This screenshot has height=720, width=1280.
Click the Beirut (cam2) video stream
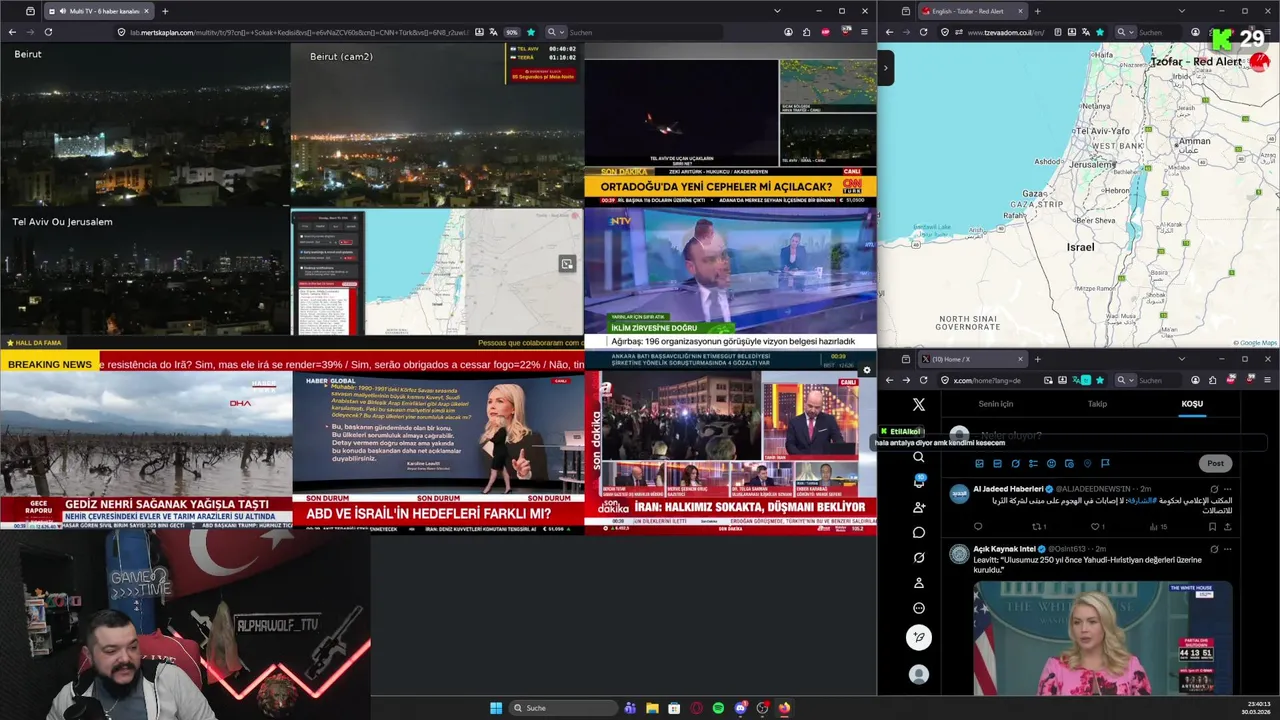(x=437, y=125)
